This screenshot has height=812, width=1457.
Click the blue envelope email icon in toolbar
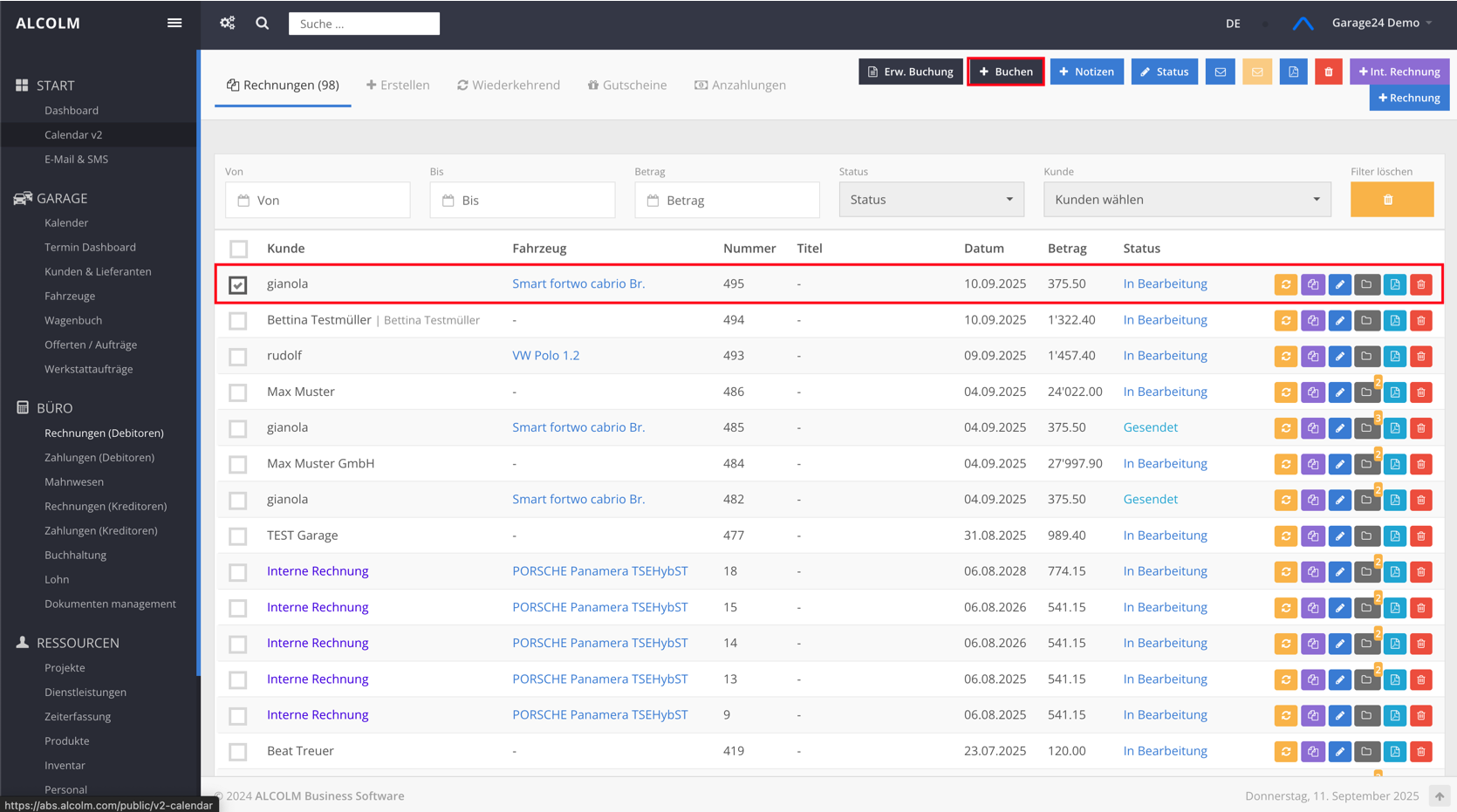1220,72
